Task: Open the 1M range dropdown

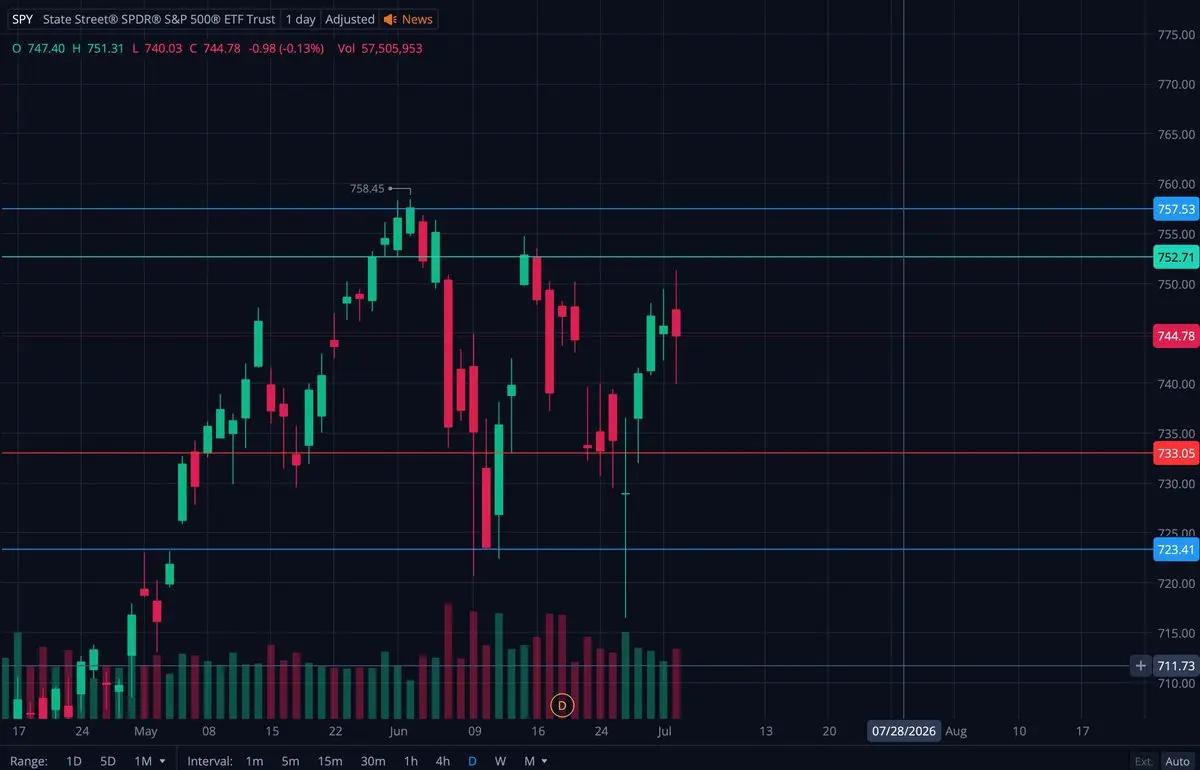Action: pos(148,761)
